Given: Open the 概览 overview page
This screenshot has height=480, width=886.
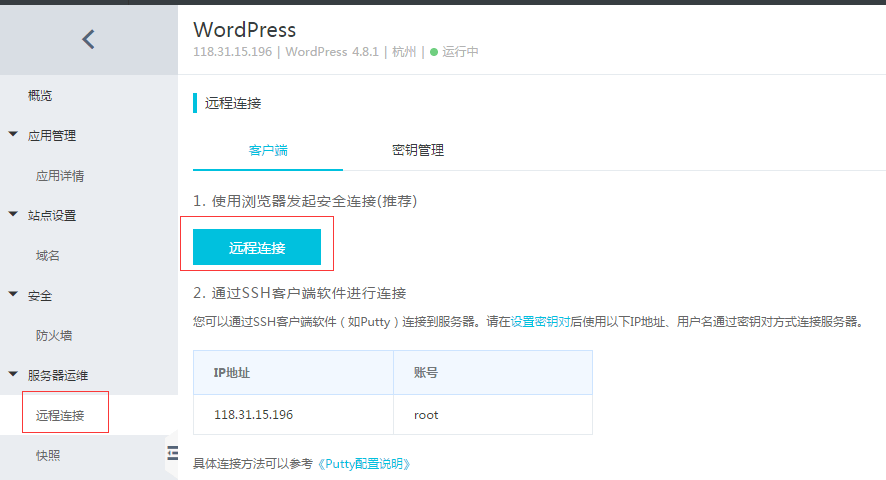Looking at the screenshot, I should pos(40,96).
